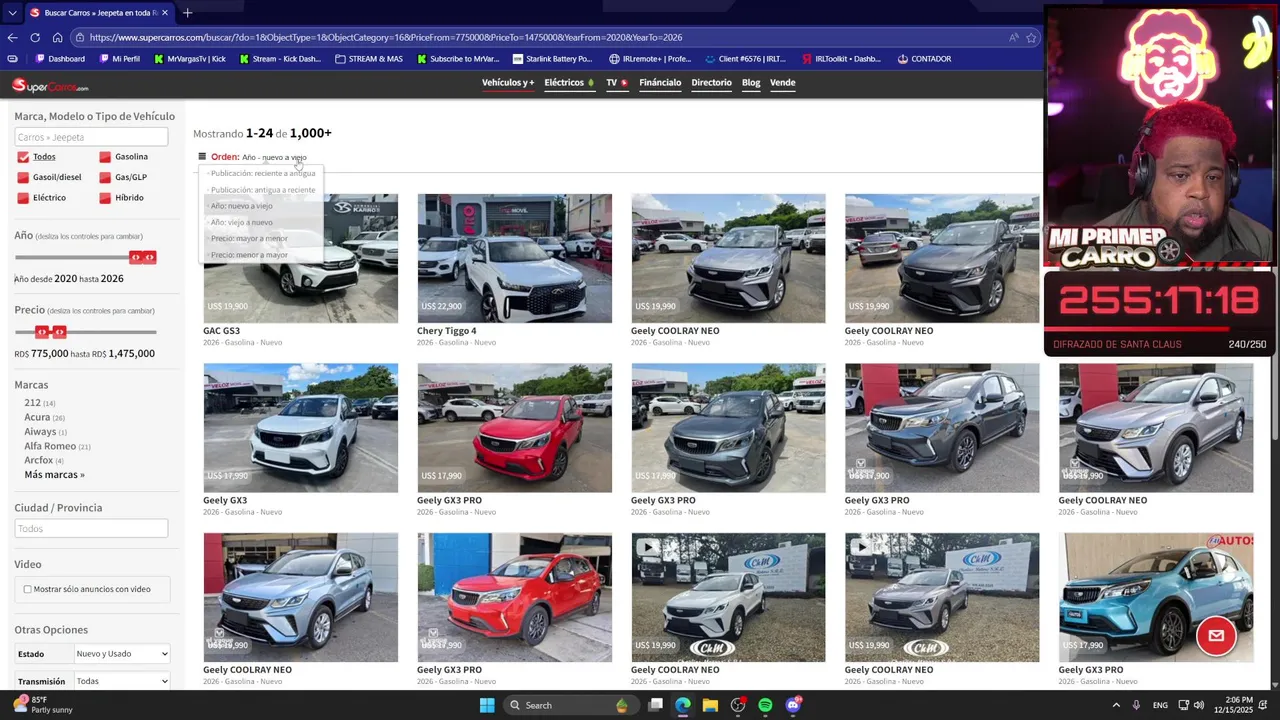Open the MrVargasTv Kick bookmark
1280x720 pixels.
[x=189, y=59]
